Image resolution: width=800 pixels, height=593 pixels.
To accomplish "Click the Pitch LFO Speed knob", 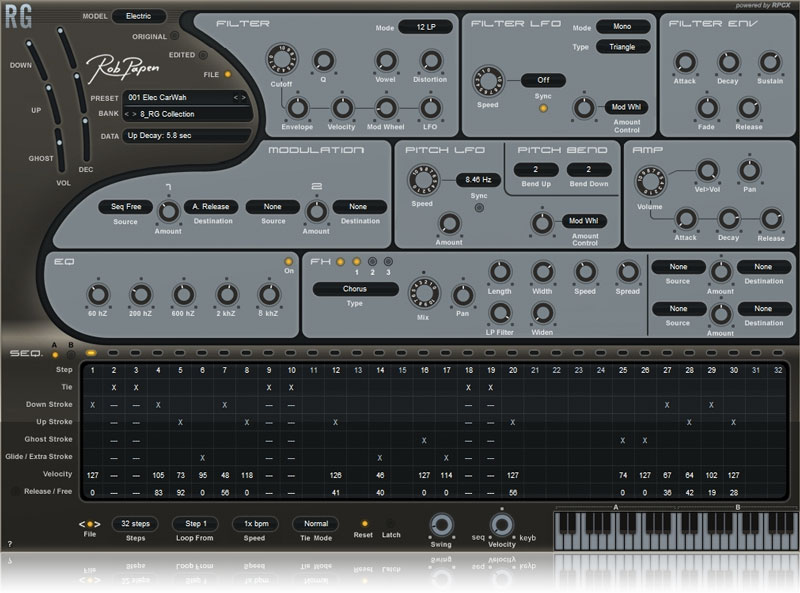I will [422, 180].
